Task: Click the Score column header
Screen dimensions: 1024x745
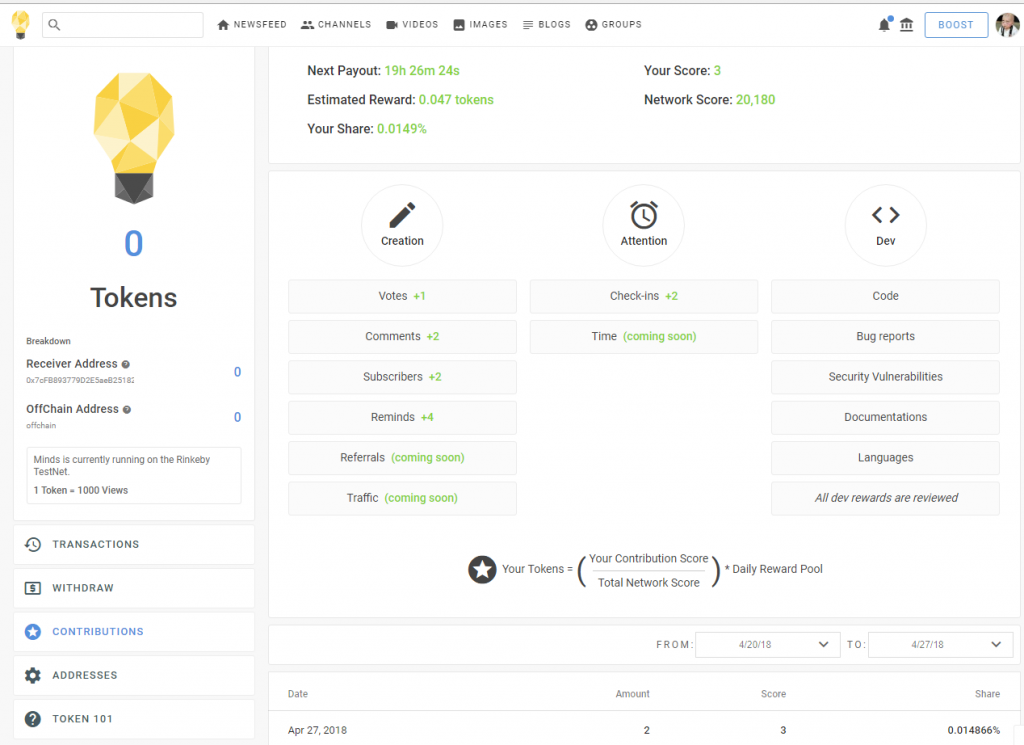Action: tap(773, 694)
